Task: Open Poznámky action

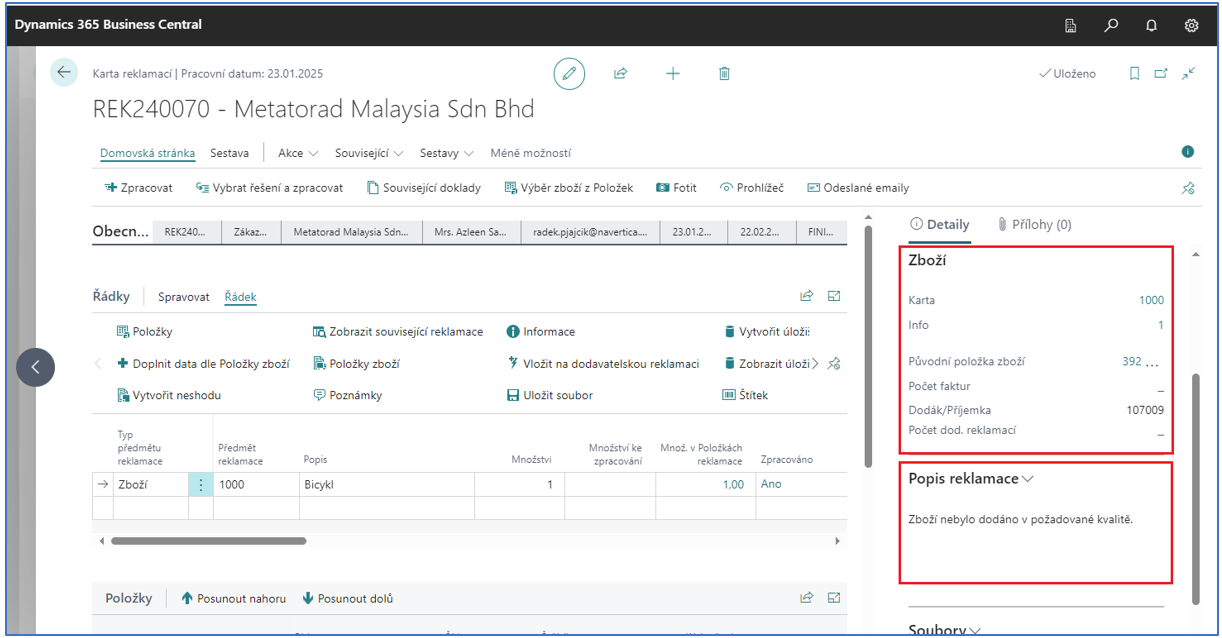Action: [x=348, y=395]
